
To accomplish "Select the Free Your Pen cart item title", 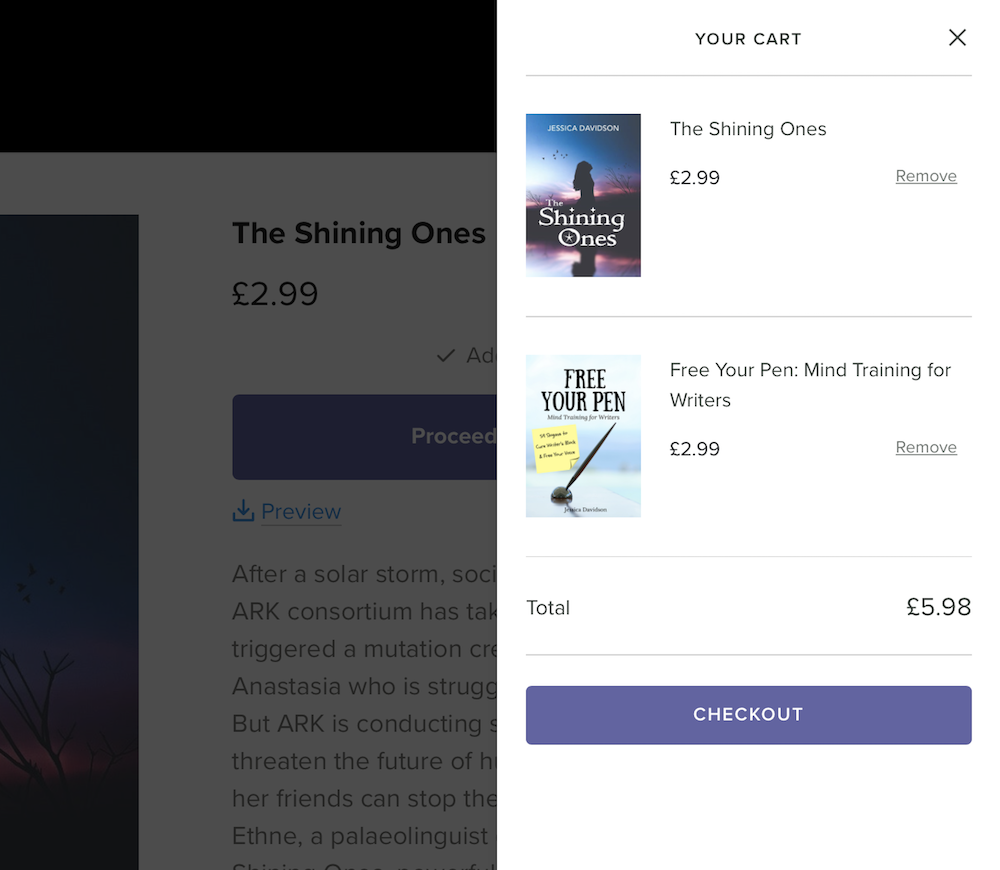I will coord(810,382).
